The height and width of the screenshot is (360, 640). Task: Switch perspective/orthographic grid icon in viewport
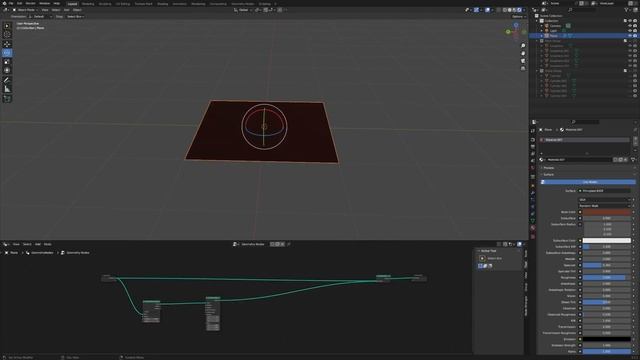523,69
